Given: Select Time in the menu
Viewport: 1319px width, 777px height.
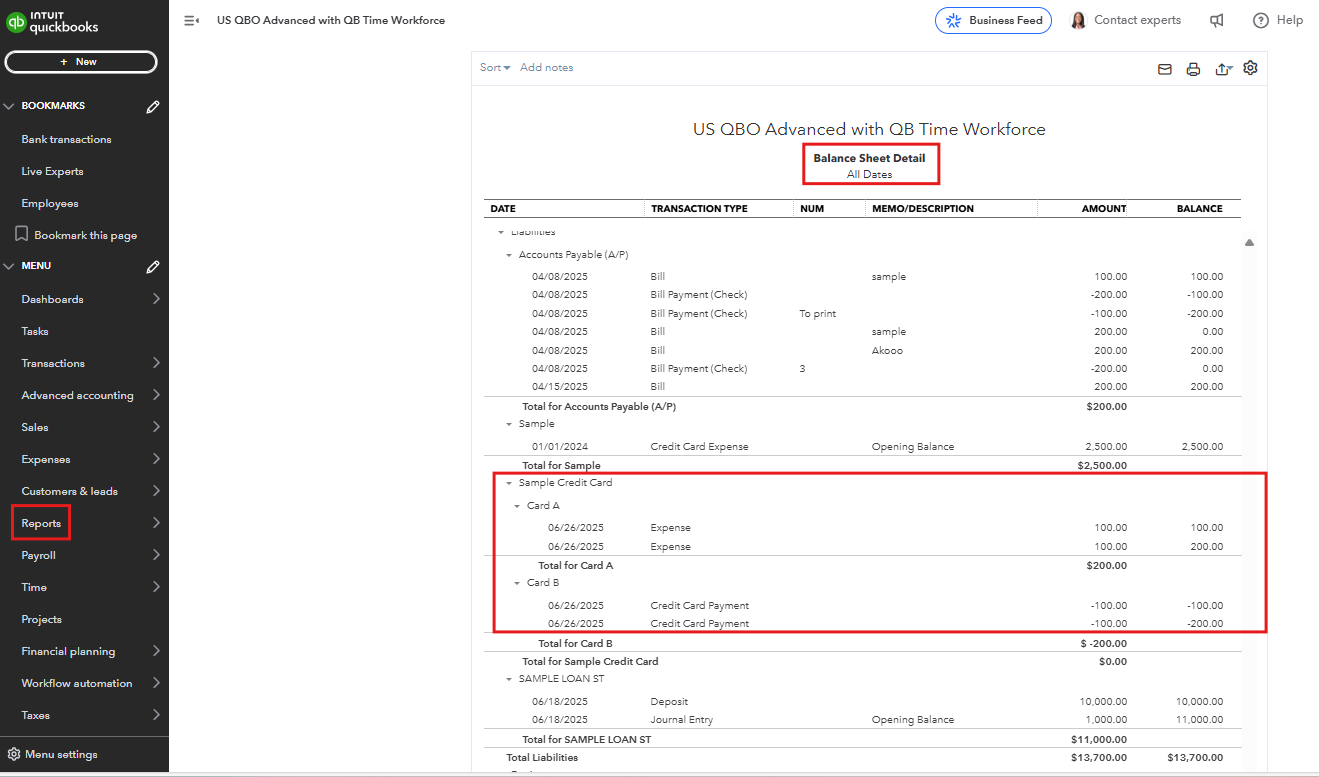Looking at the screenshot, I should point(34,587).
